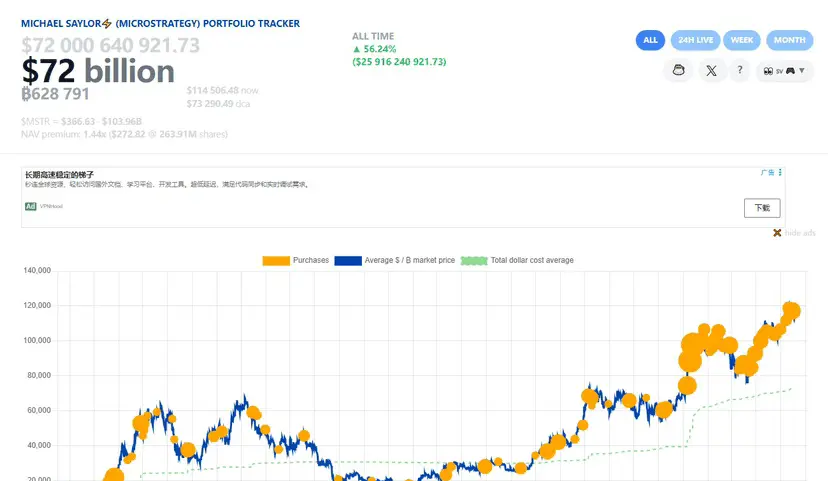Click the $114 506.48 now price text
The height and width of the screenshot is (481, 828).
tap(222, 90)
